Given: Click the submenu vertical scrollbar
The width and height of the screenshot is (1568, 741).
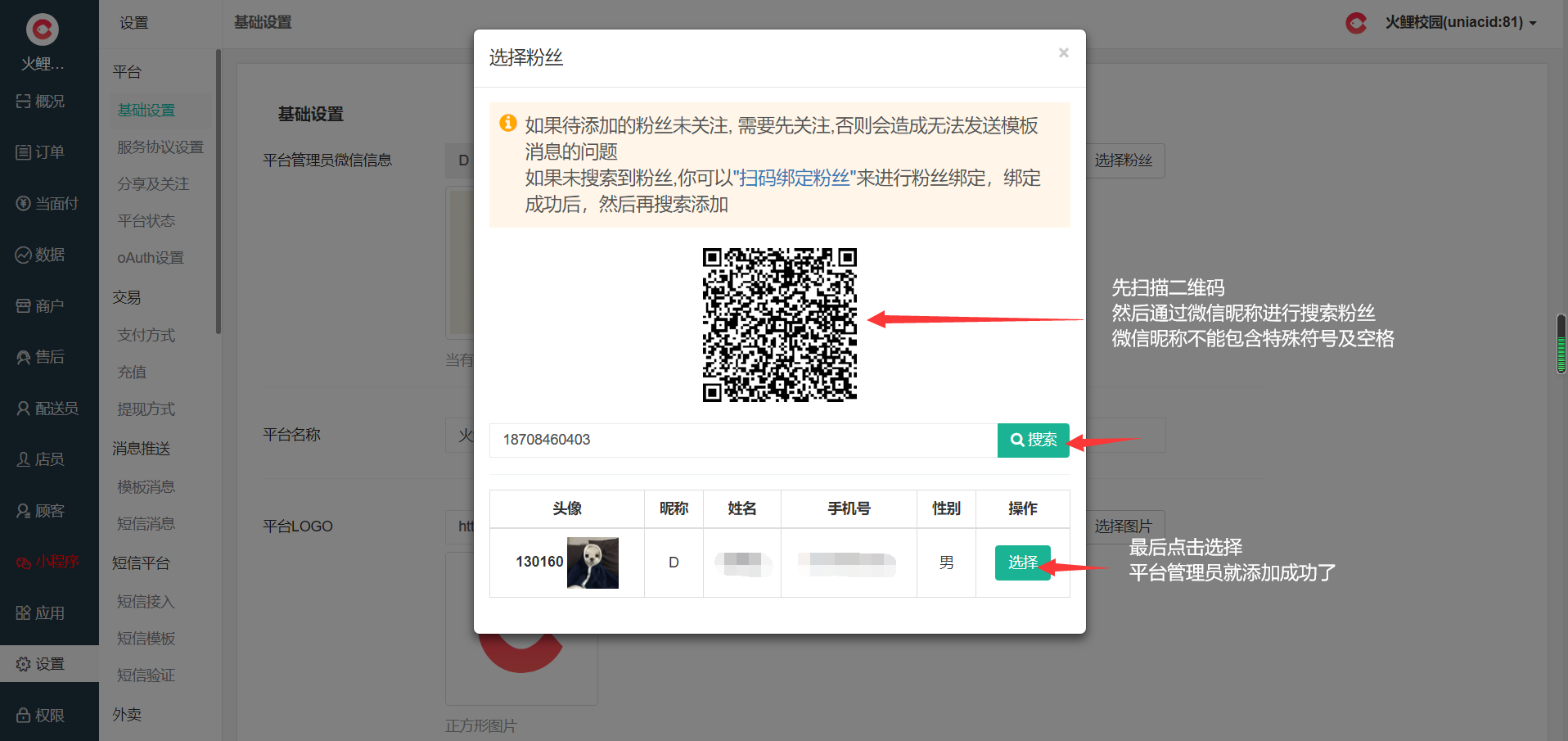Looking at the screenshot, I should click(219, 192).
